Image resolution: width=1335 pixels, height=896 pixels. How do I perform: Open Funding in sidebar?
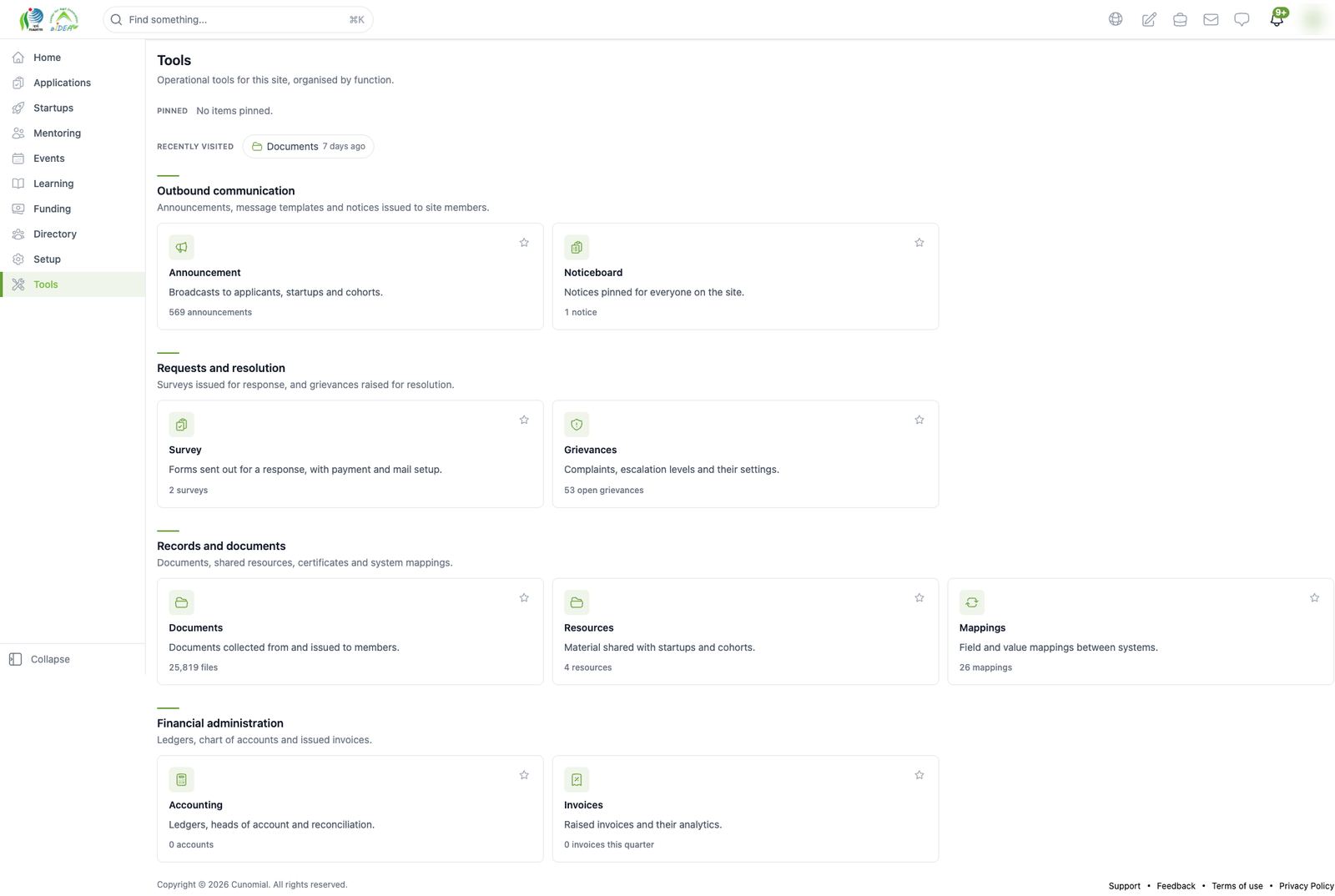[x=73, y=209]
